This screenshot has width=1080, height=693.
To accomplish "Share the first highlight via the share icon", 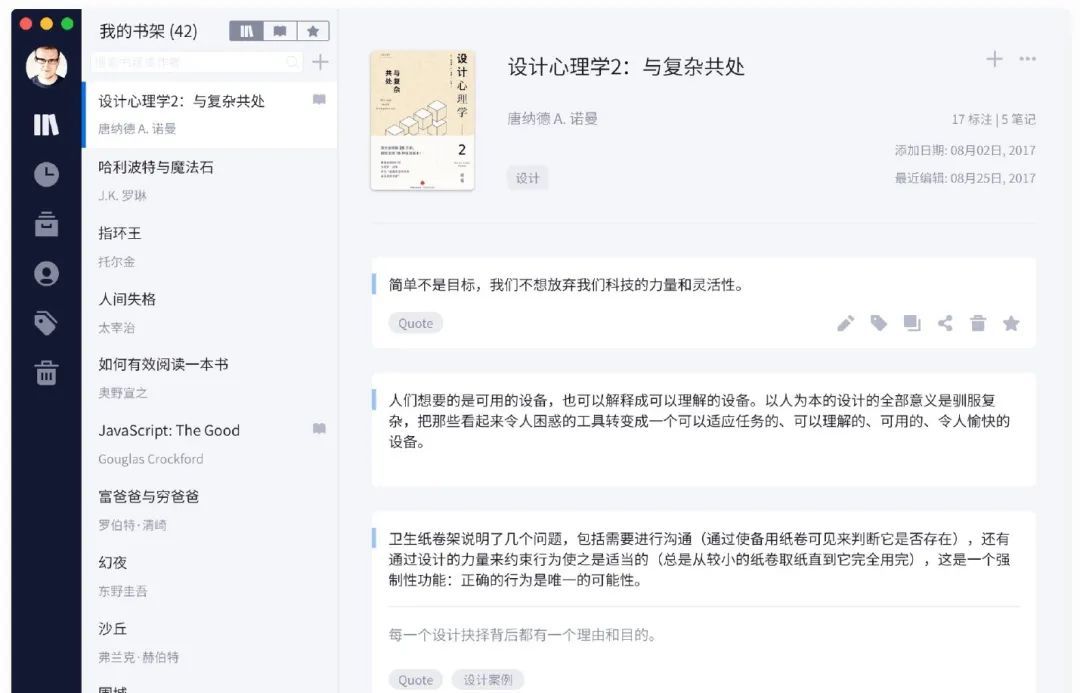I will click(944, 323).
